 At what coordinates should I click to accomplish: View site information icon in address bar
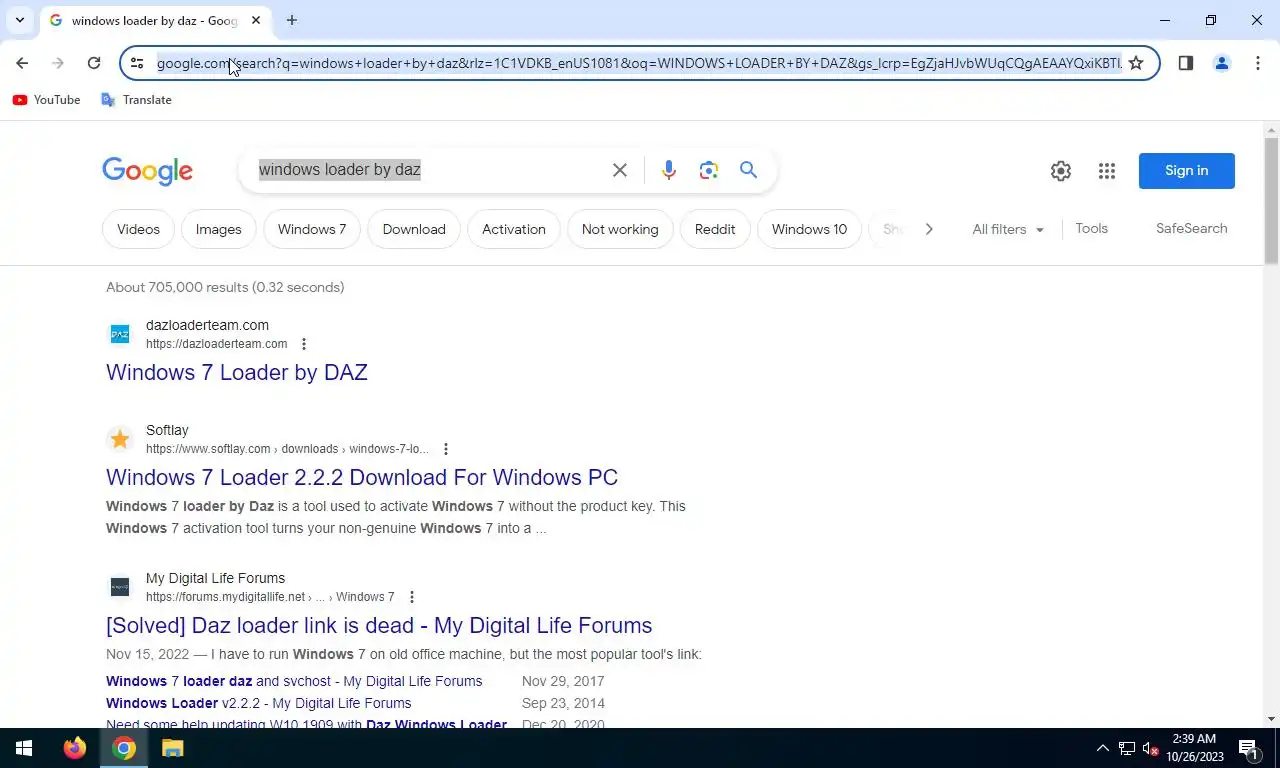click(137, 63)
